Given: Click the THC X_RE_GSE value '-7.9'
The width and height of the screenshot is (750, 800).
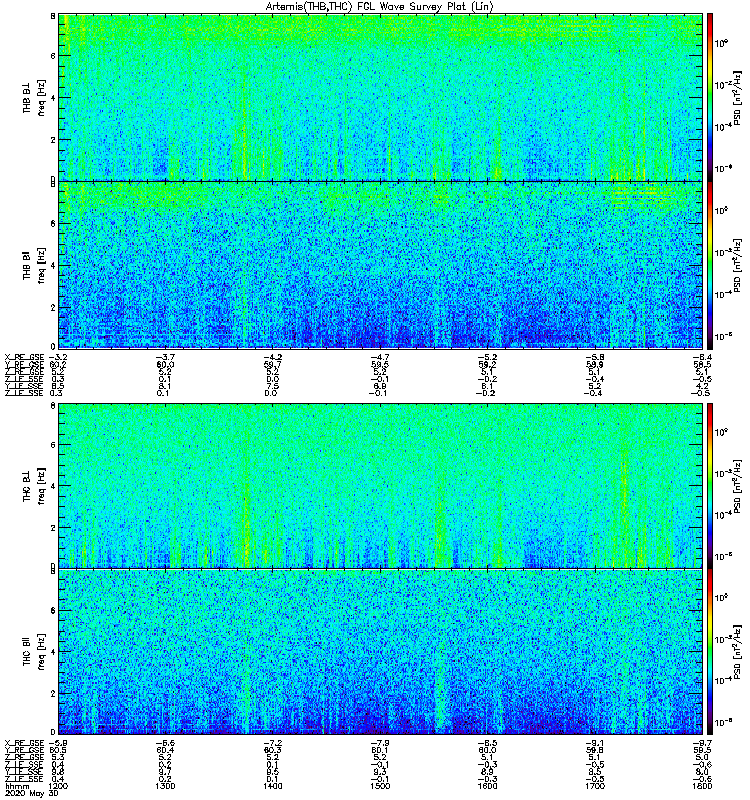Looking at the screenshot, I should tap(380, 743).
